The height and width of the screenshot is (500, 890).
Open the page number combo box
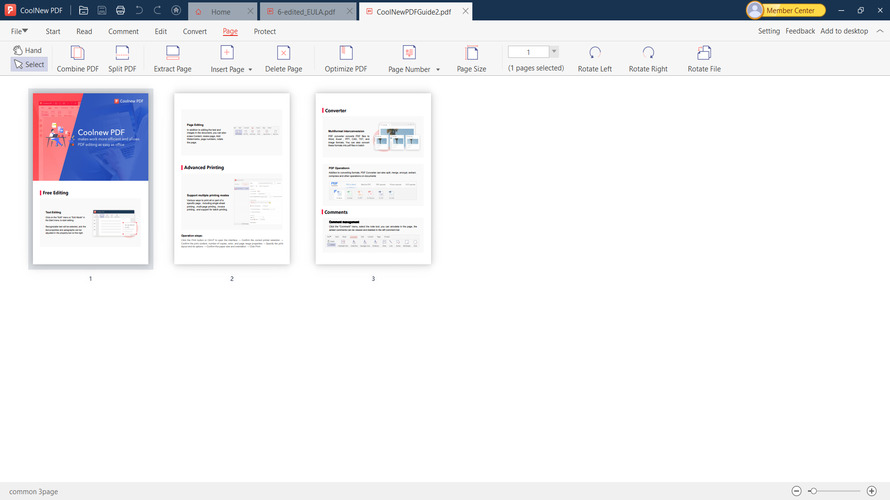(x=554, y=51)
